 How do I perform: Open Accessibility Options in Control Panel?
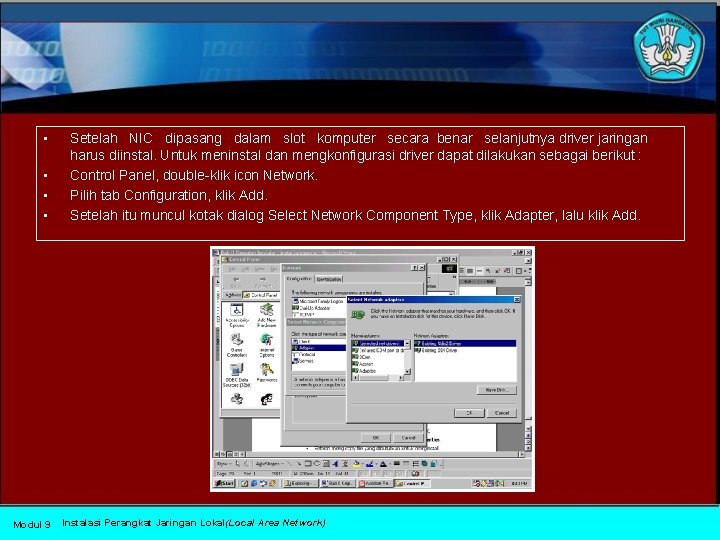click(x=237, y=316)
